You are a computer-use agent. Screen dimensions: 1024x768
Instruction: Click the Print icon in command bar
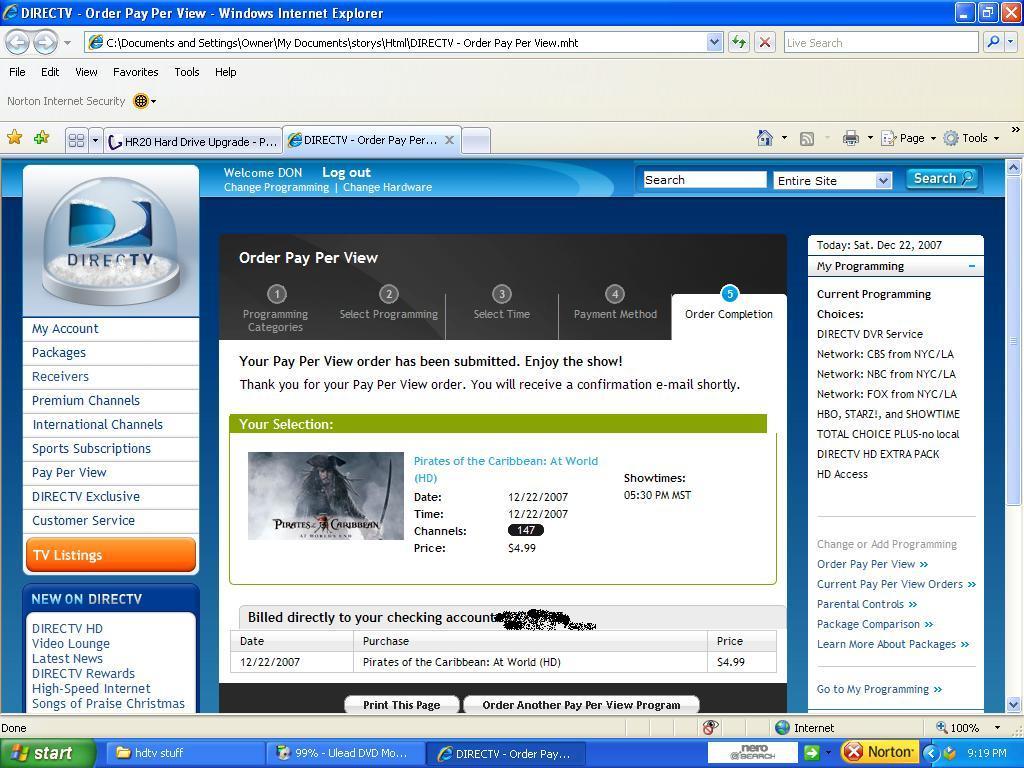tap(850, 138)
